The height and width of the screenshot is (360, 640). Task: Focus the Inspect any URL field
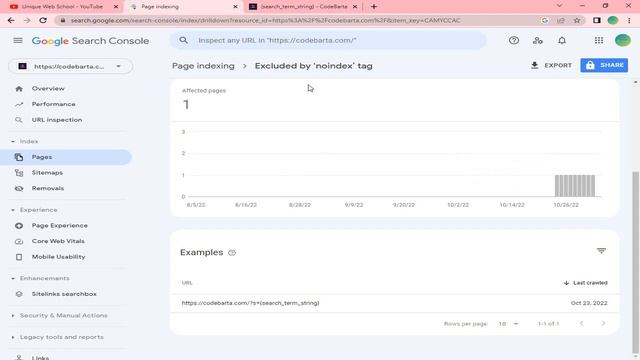328,40
